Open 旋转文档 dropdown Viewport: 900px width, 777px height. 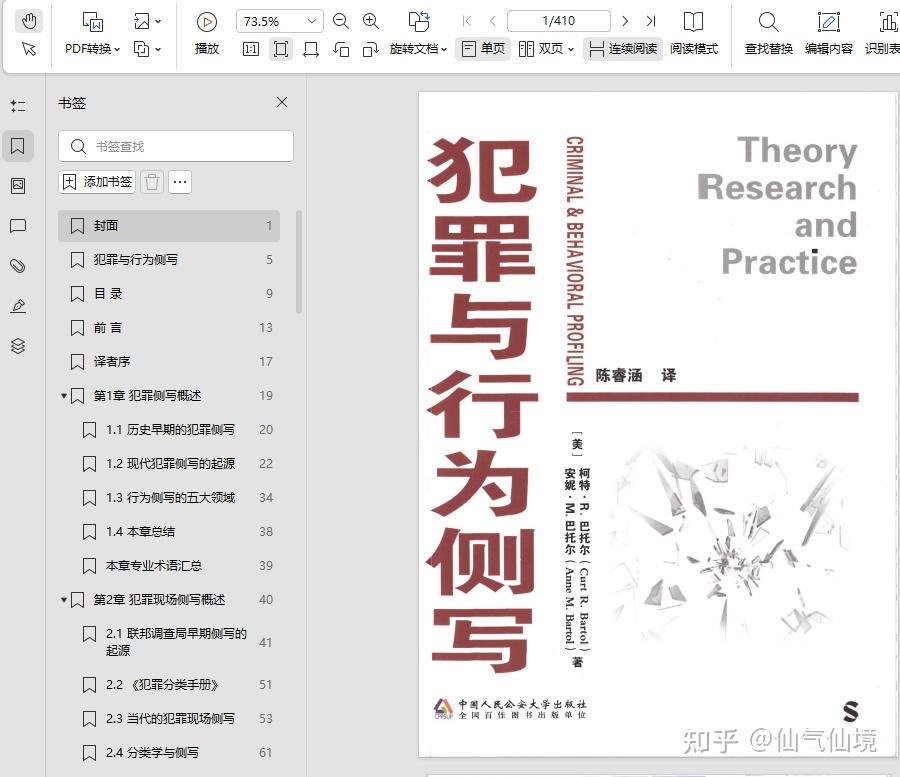point(418,49)
